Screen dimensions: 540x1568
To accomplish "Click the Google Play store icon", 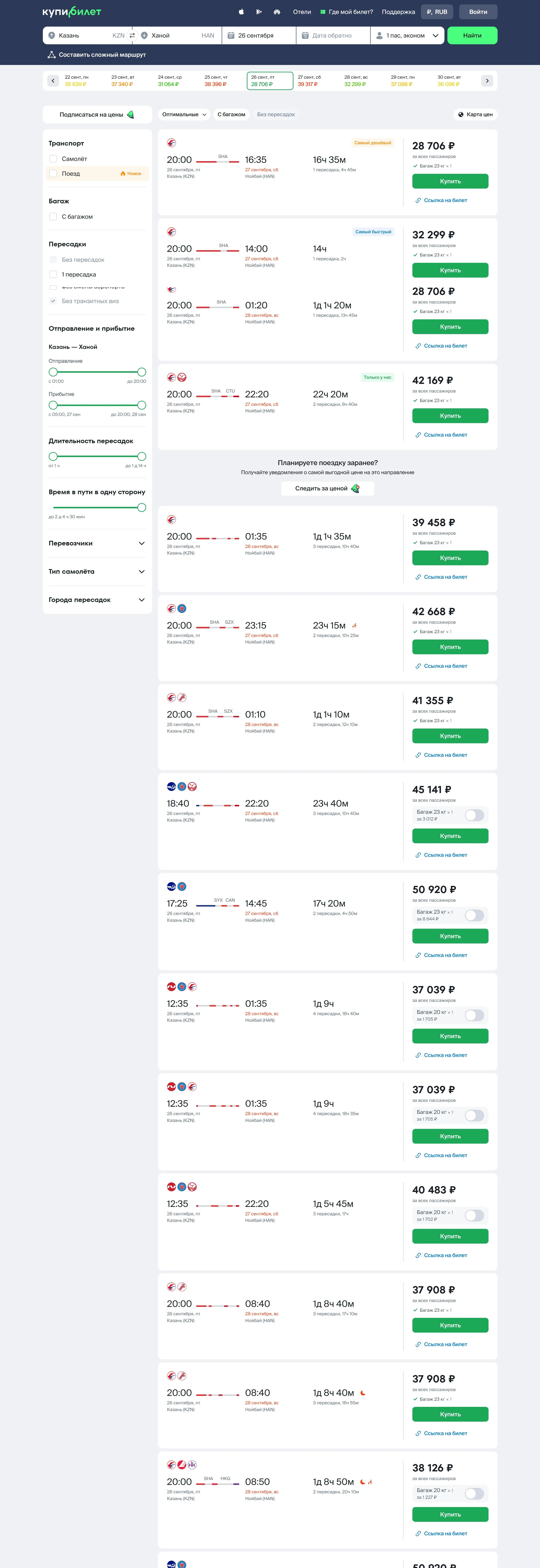I will coord(259,12).
